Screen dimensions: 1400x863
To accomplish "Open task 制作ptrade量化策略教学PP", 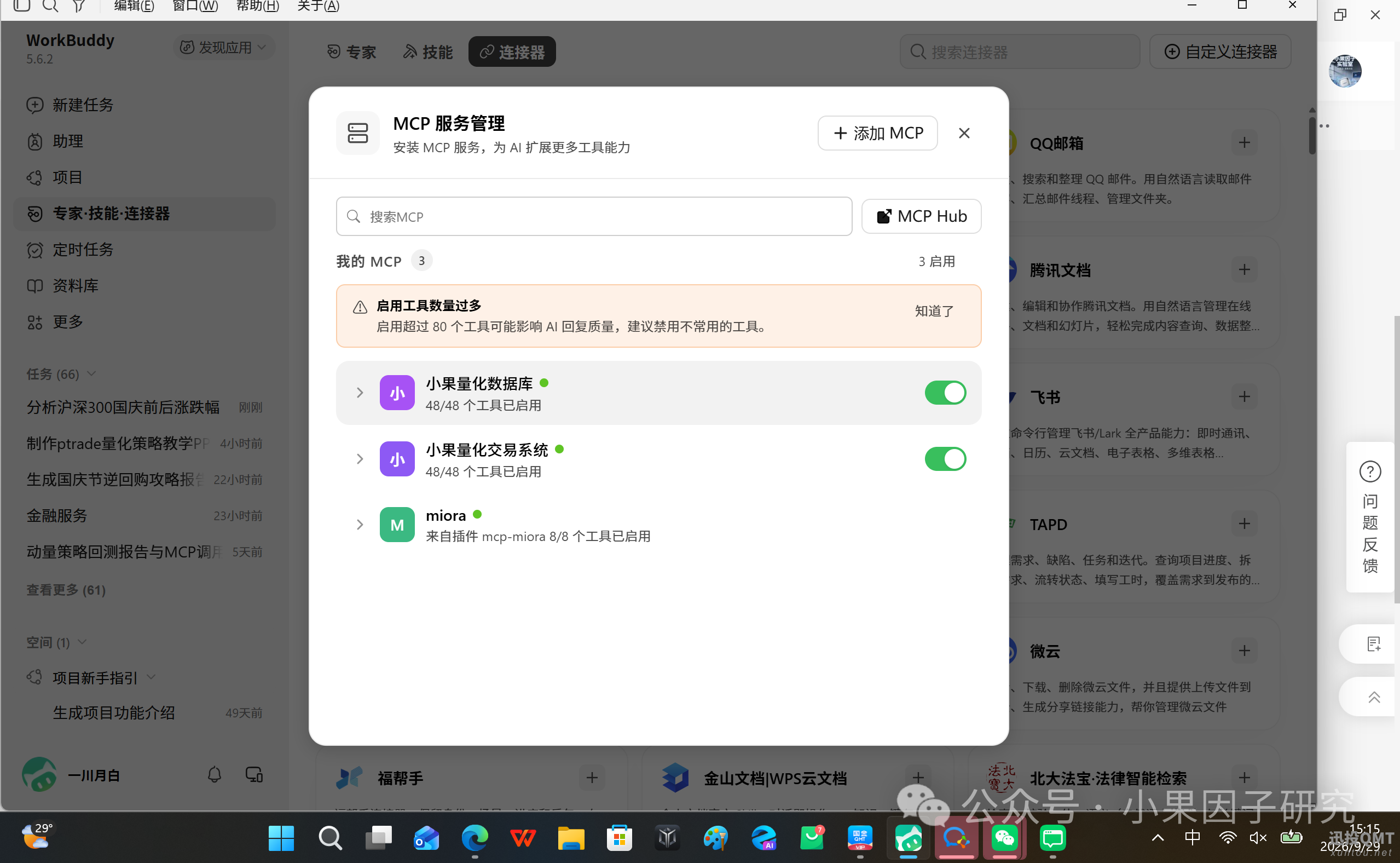I will point(144,444).
